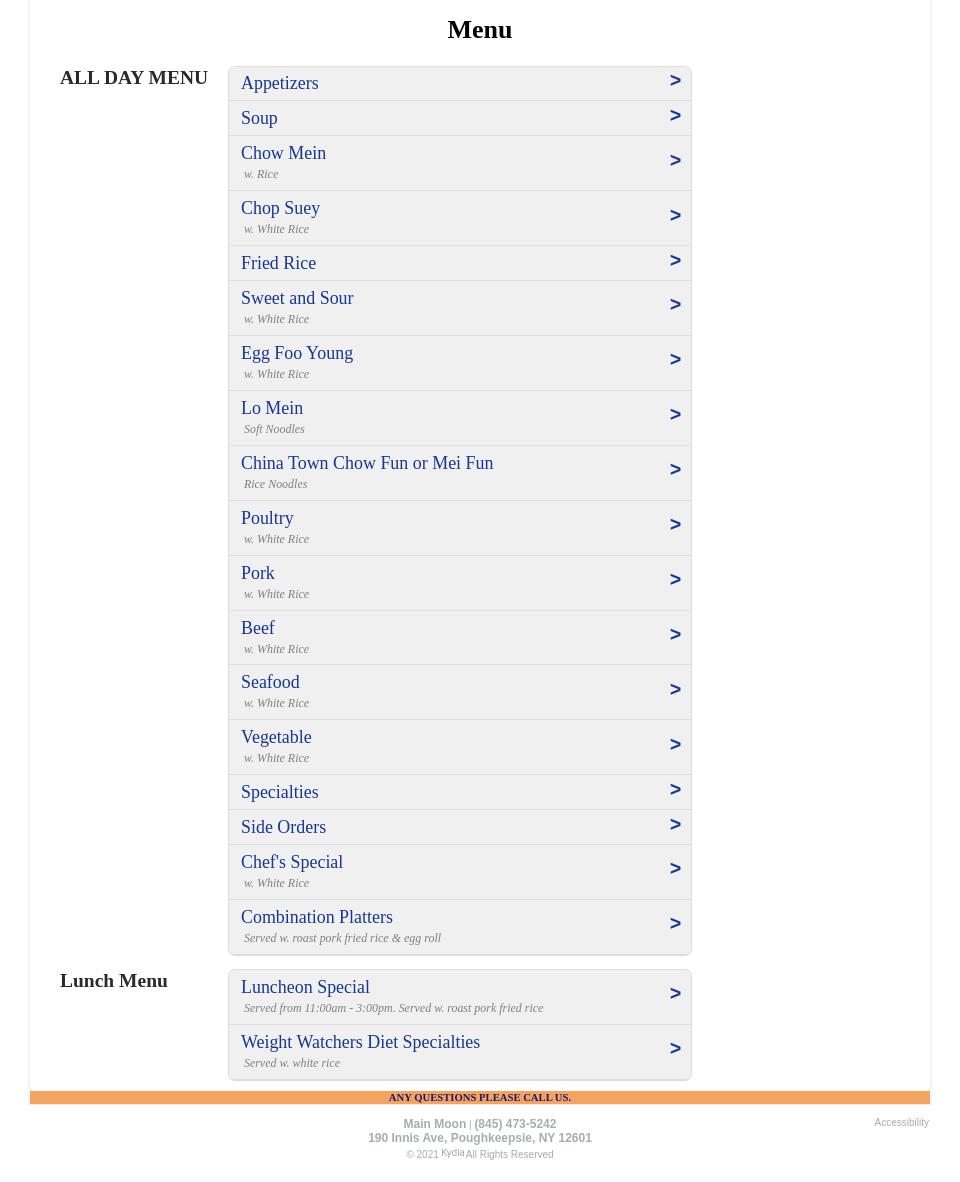Image resolution: width=960 pixels, height=1182 pixels.
Task: Click the chevron beside Specialties
Action: click(x=675, y=790)
